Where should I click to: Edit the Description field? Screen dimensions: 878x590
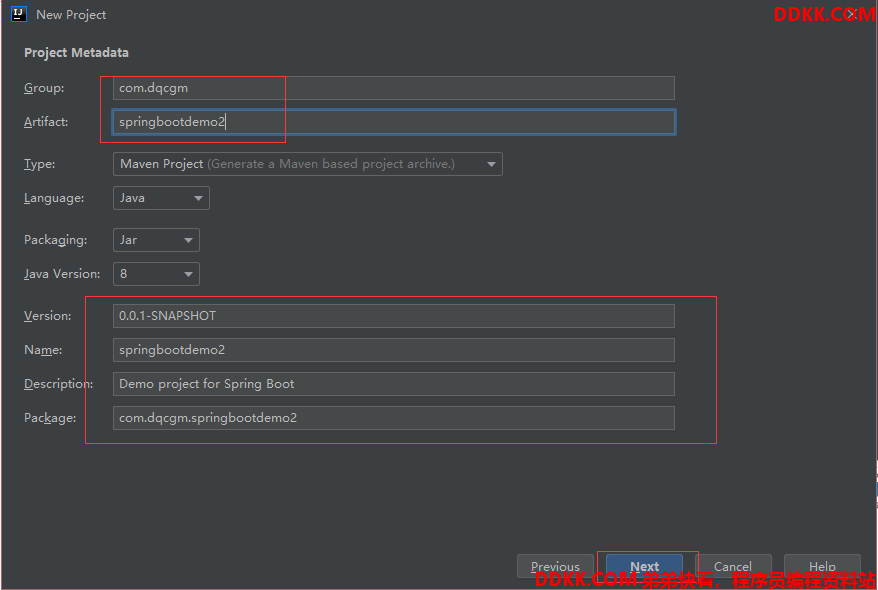pyautogui.click(x=394, y=384)
